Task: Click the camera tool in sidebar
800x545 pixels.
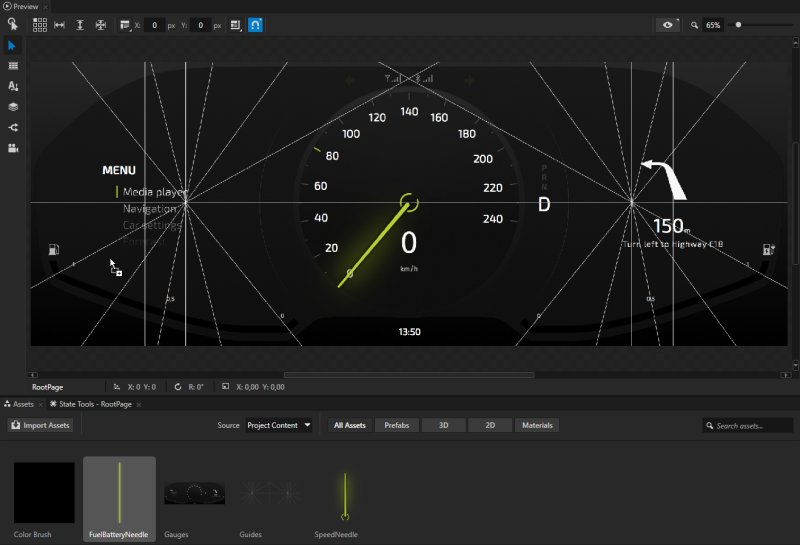Action: [x=13, y=148]
